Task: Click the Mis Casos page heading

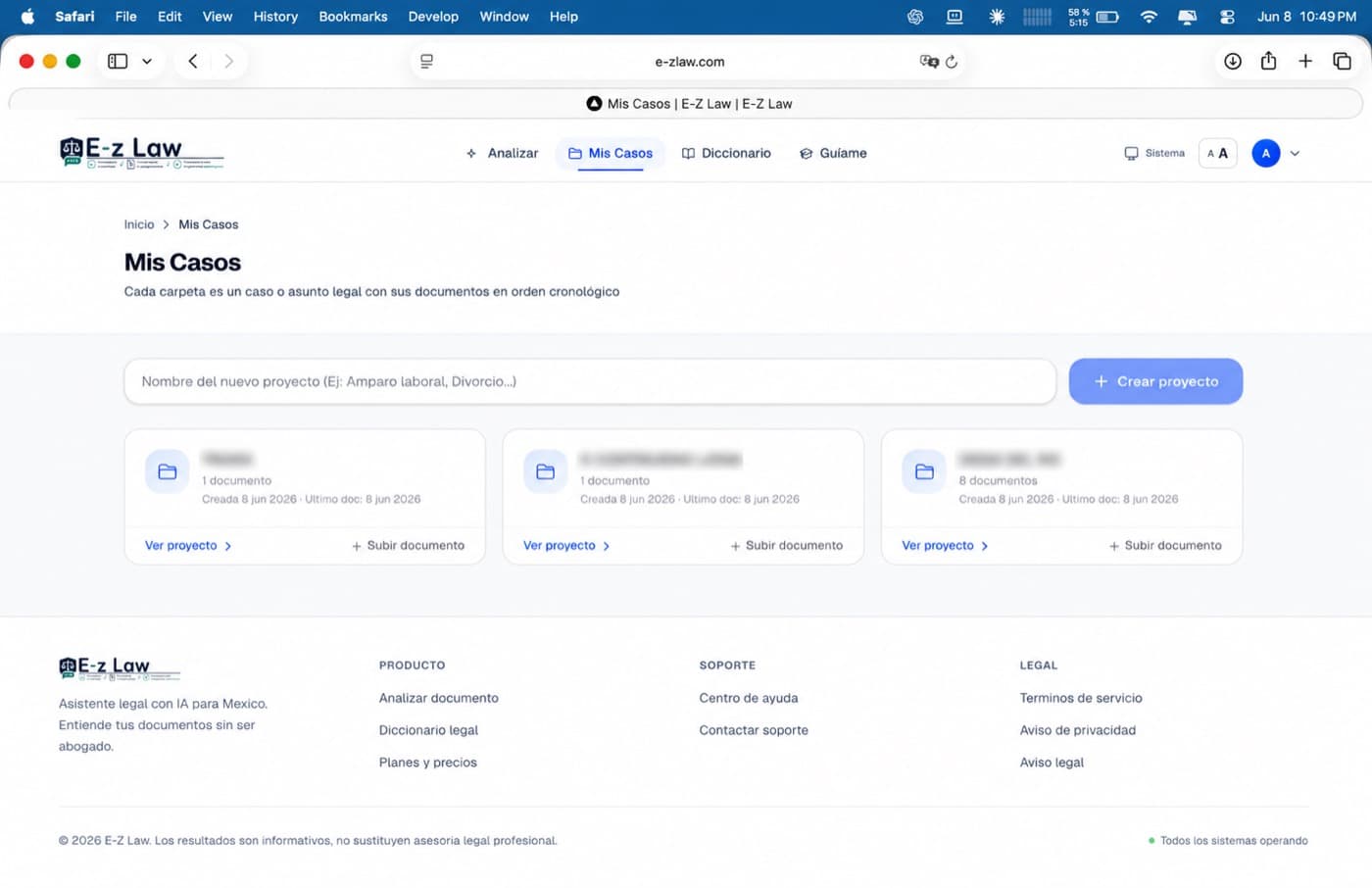Action: coord(182,262)
